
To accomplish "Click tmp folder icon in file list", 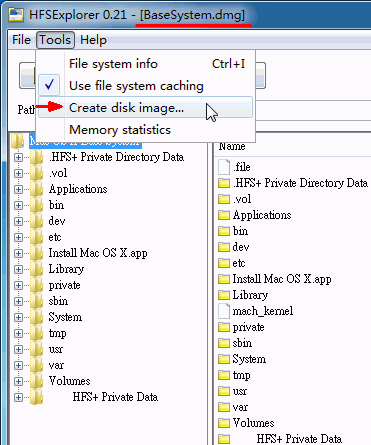I will point(224,375).
